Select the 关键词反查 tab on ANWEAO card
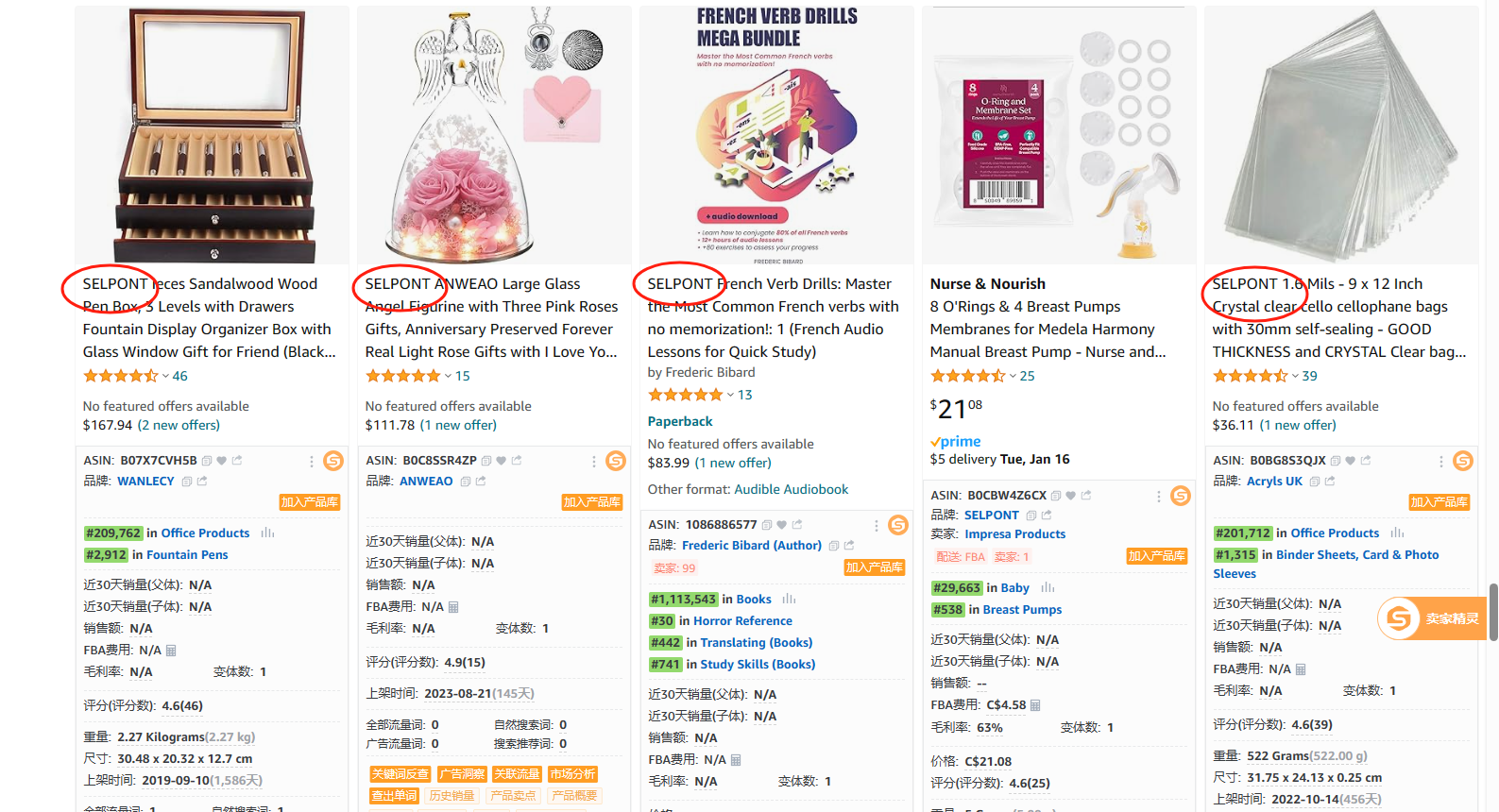Screen dimensions: 1499x812 pos(400,774)
